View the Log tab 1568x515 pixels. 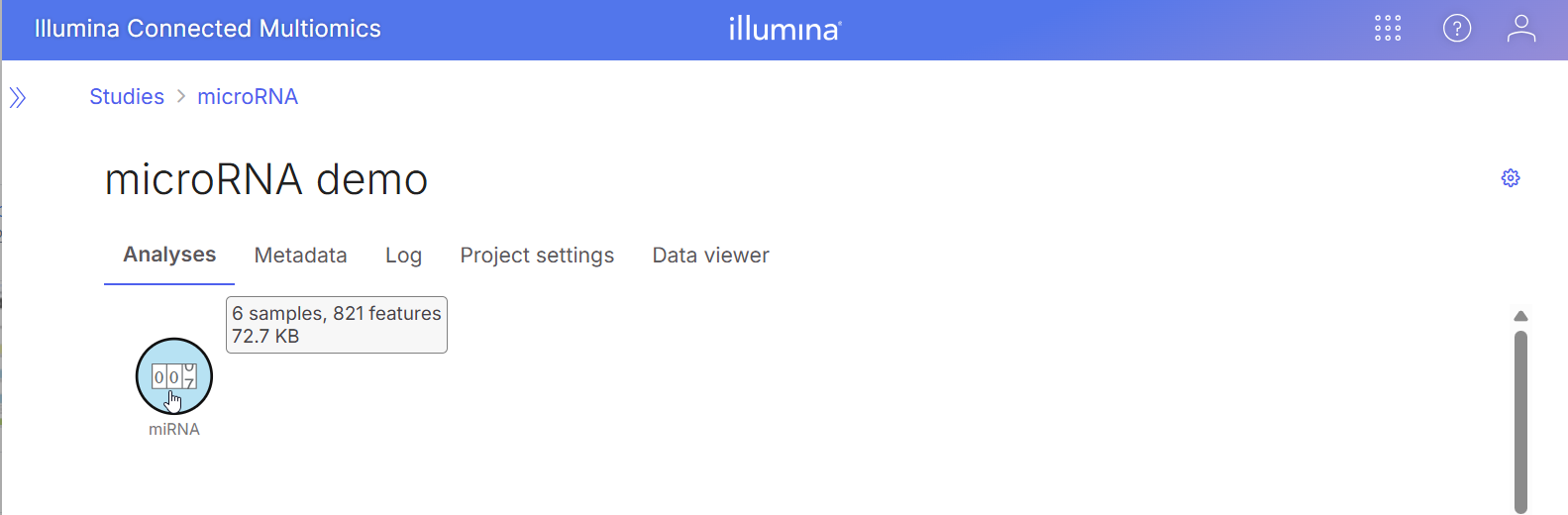pyautogui.click(x=403, y=256)
